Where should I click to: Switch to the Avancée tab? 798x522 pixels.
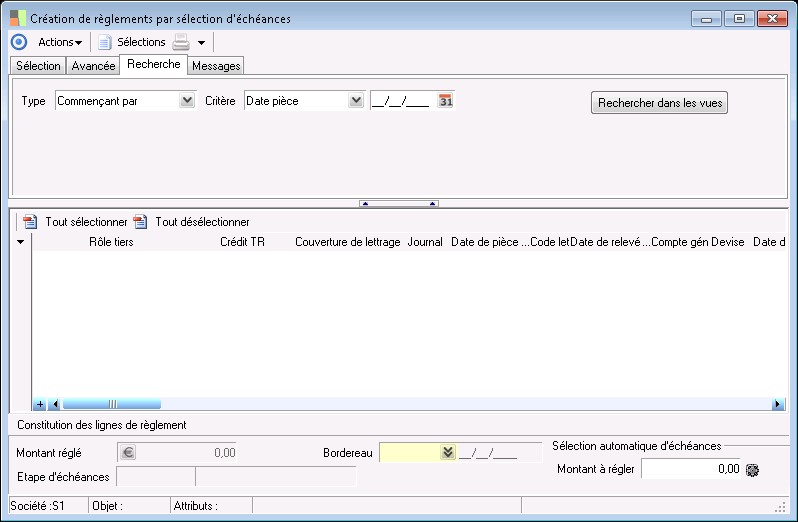click(93, 66)
